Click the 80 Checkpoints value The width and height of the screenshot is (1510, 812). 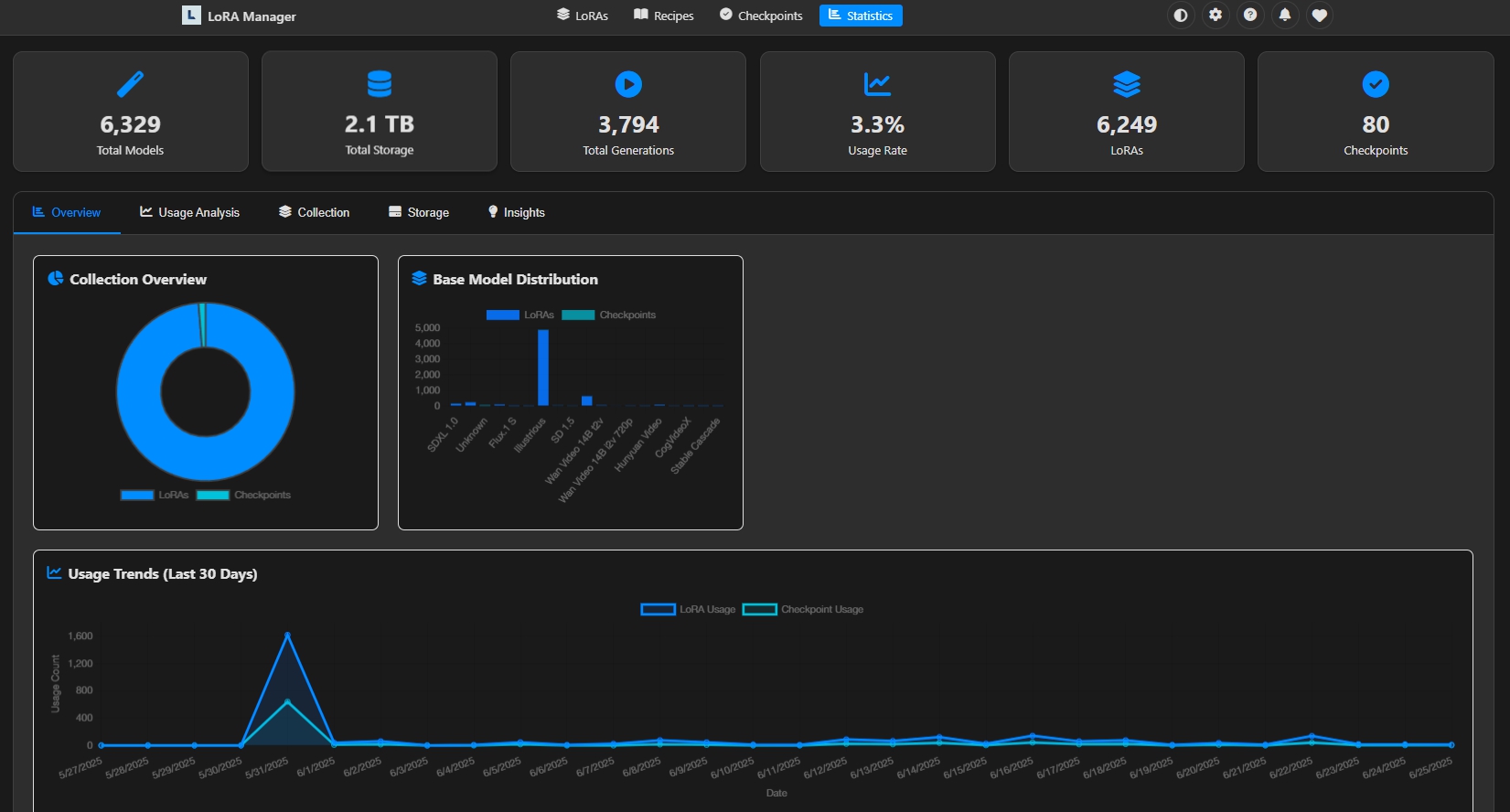1376,124
